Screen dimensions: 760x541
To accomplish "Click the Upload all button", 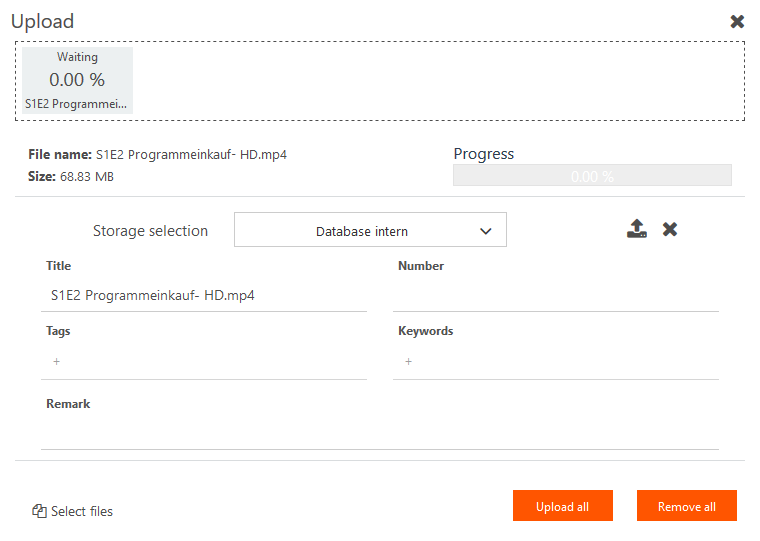I will click(x=563, y=506).
